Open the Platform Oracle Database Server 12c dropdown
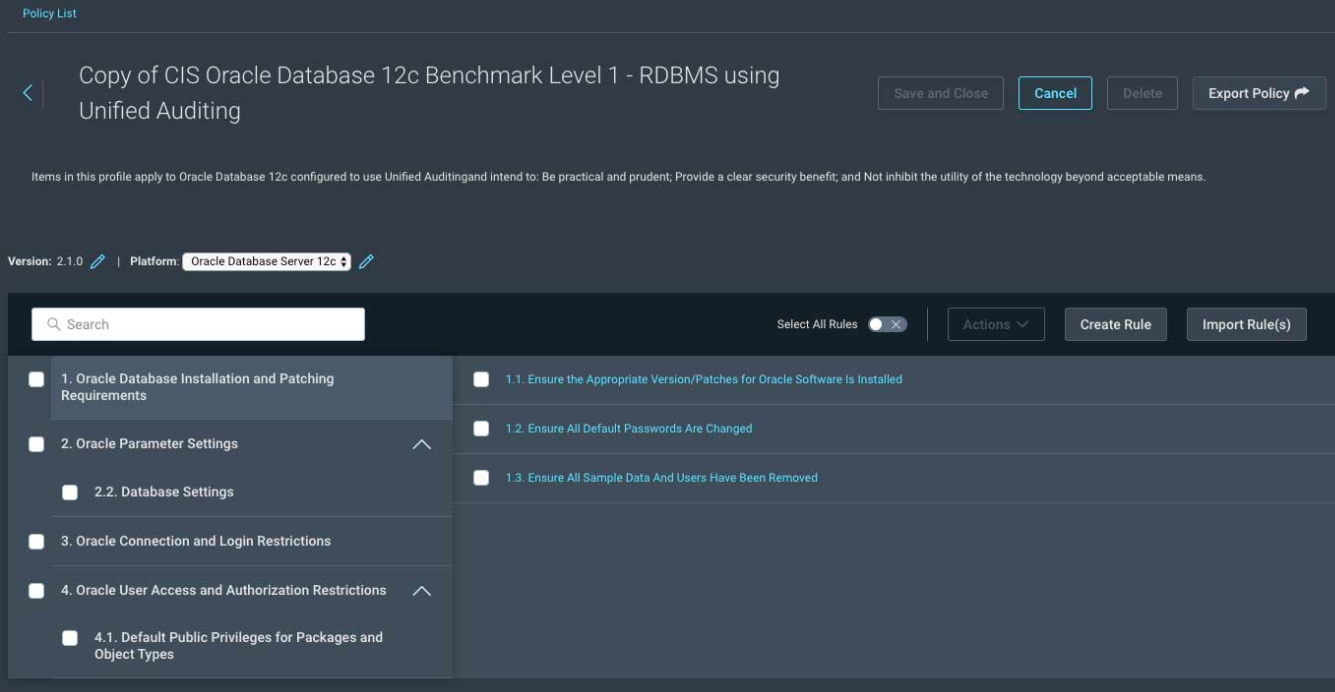 (266, 261)
